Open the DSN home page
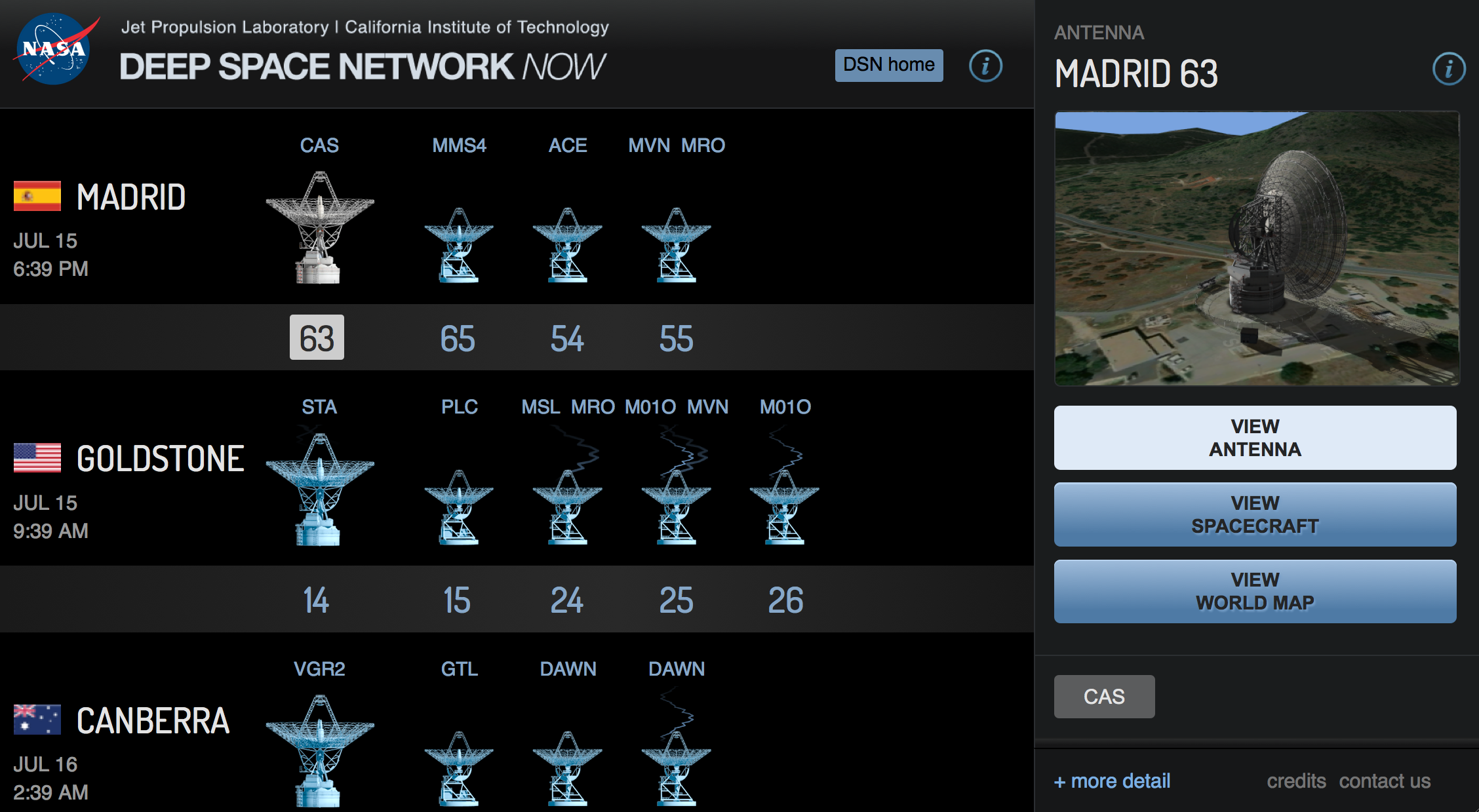 click(x=888, y=65)
